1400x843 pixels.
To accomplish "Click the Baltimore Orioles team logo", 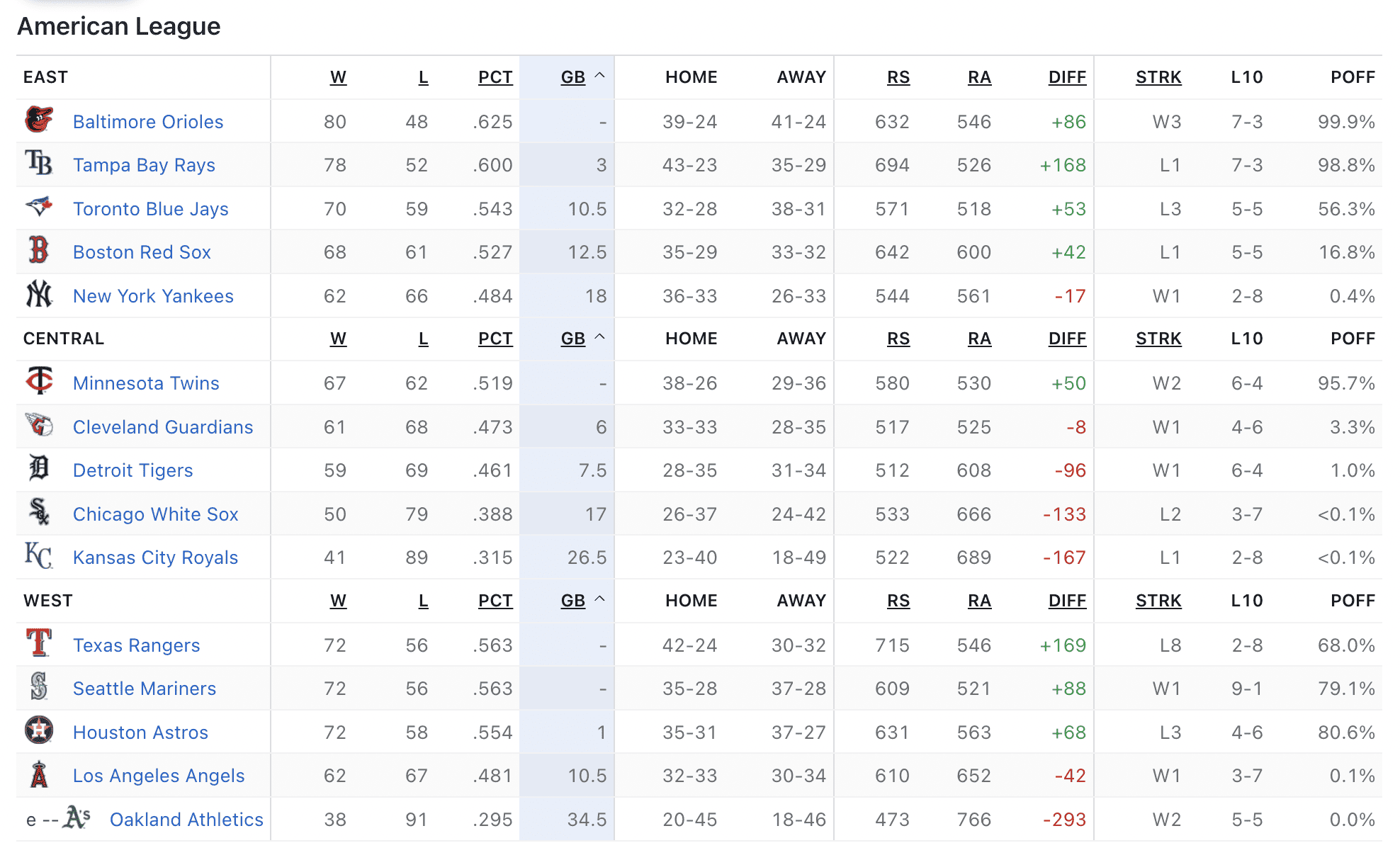I will (39, 120).
